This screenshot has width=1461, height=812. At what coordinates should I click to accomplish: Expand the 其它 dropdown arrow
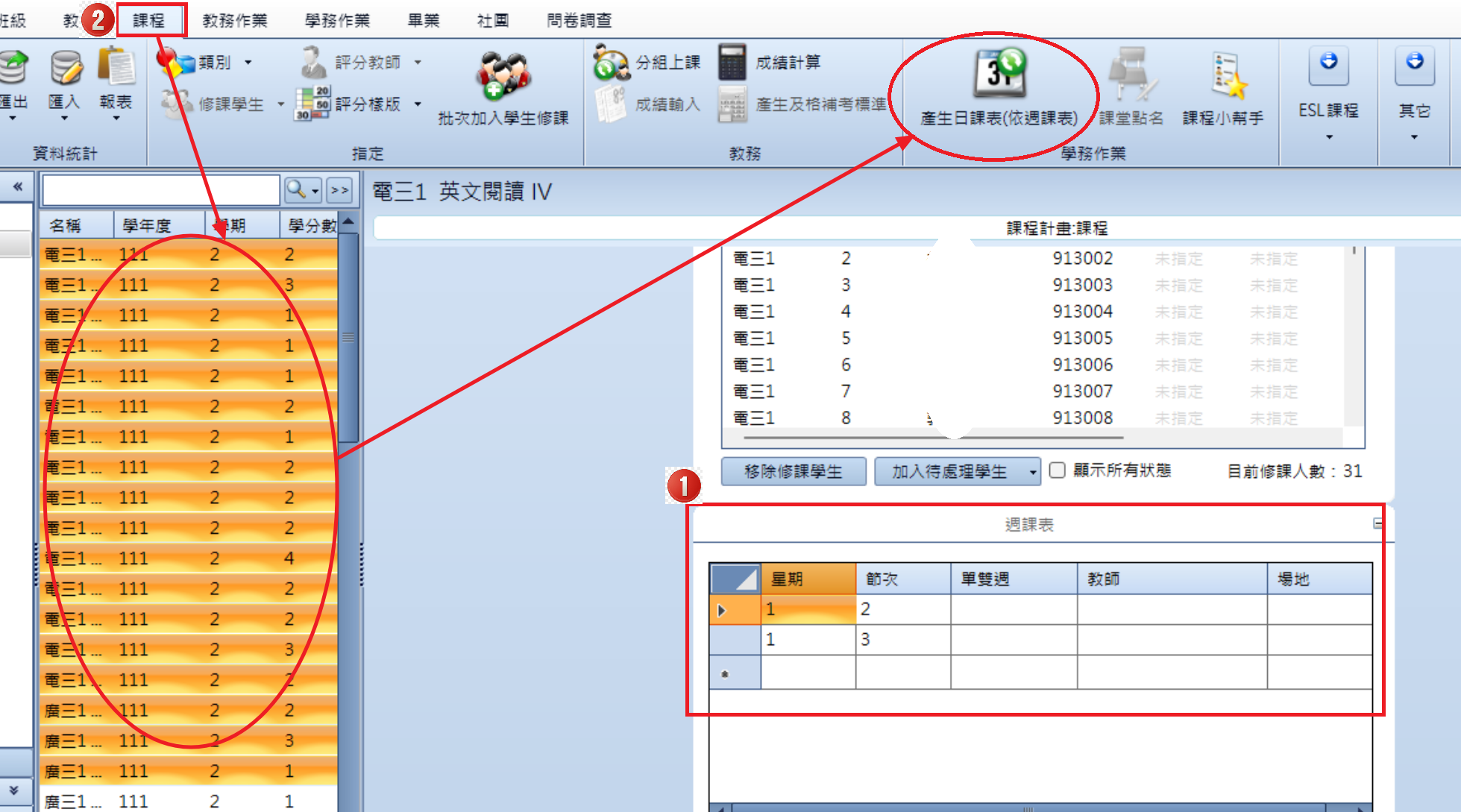coord(1414,137)
